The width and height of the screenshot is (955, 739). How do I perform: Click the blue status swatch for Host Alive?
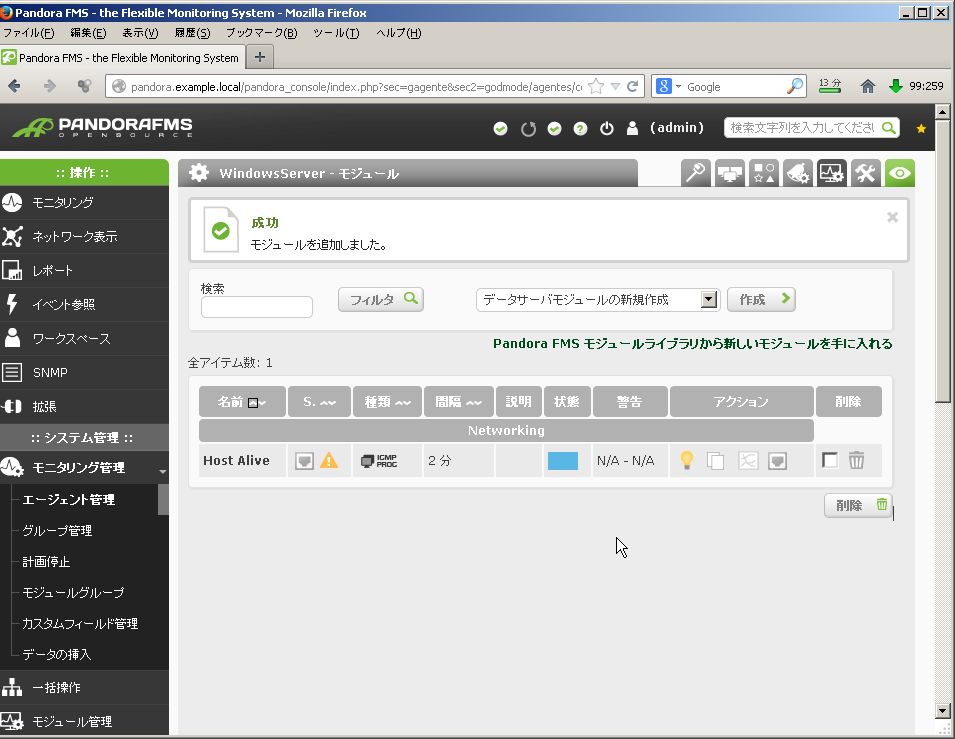[x=563, y=461]
